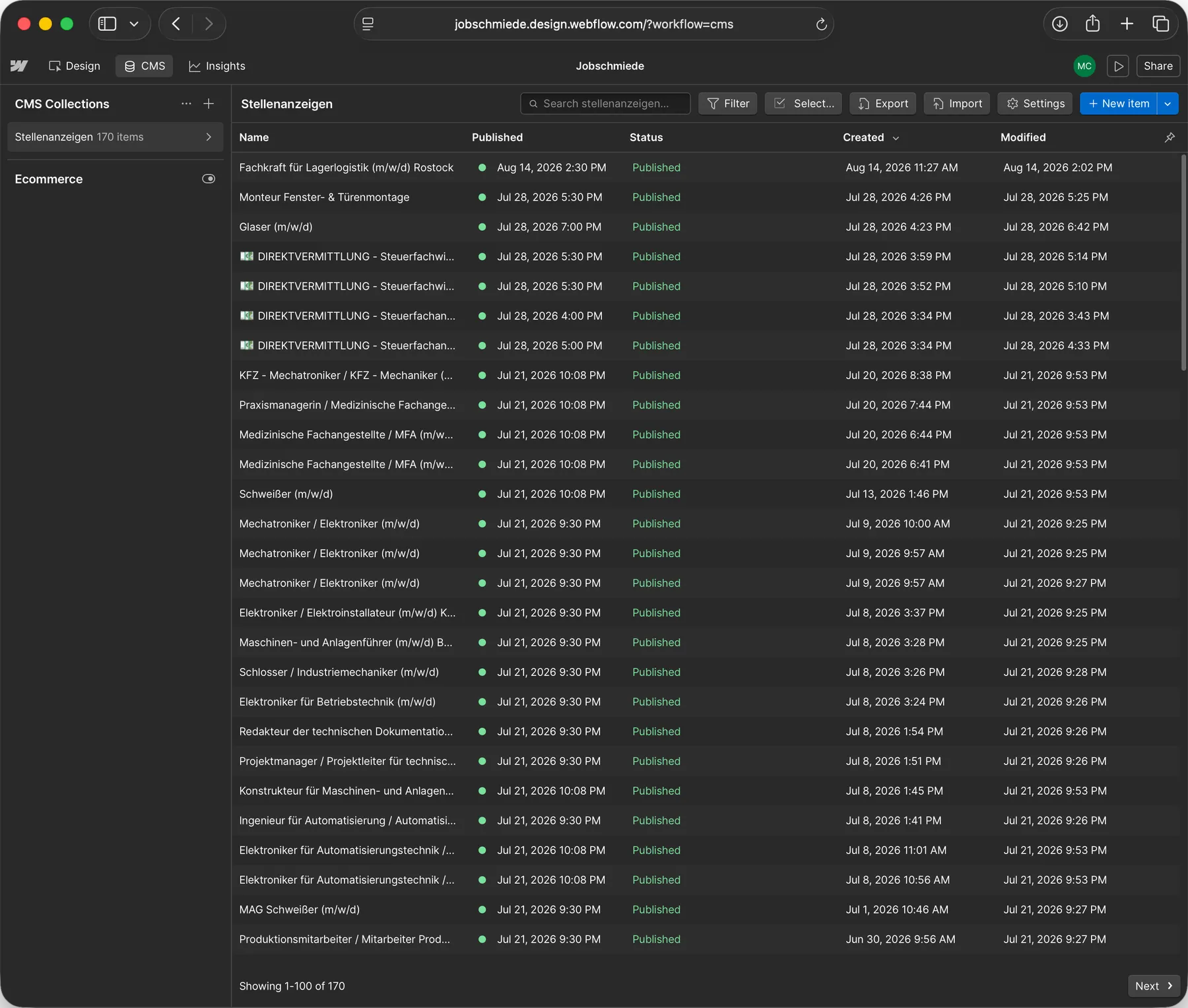Select the Stellenanzeigen 170 items collection
Viewport: 1188px width, 1008px height.
[115, 137]
